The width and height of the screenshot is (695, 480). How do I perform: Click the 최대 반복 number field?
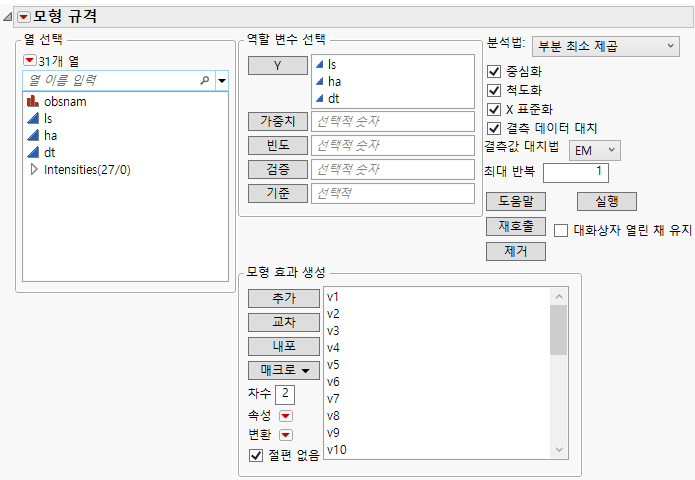(576, 172)
